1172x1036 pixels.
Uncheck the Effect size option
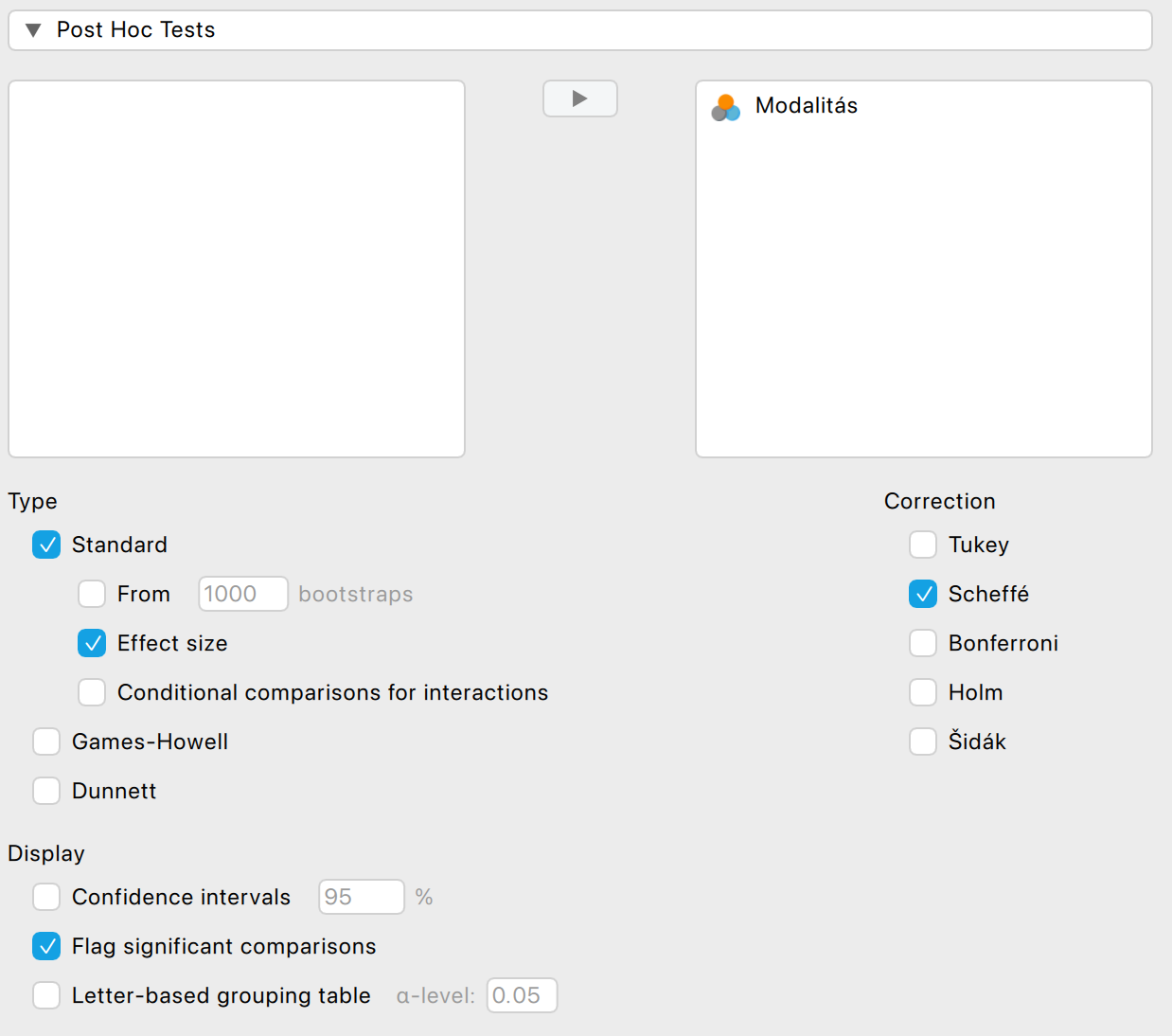click(92, 643)
